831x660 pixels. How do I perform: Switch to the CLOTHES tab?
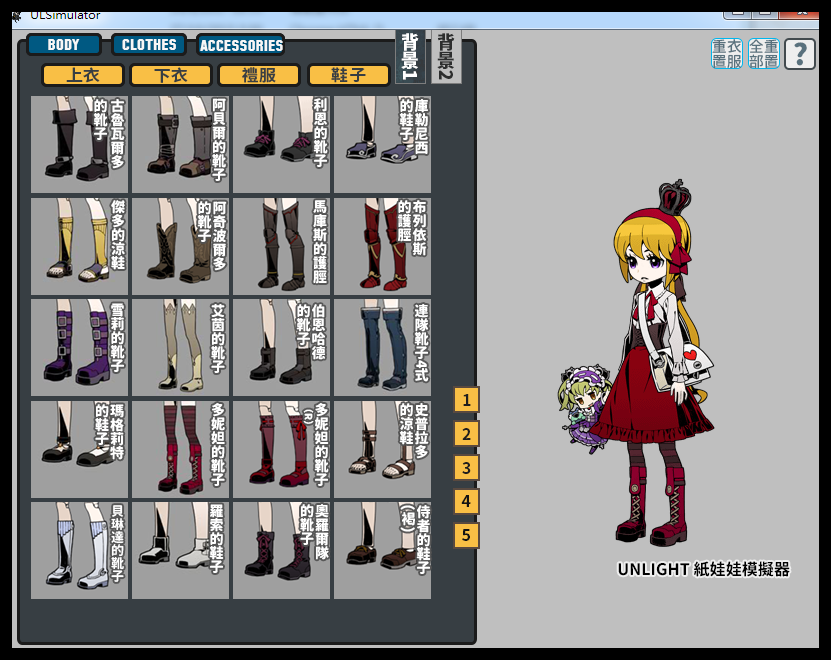point(149,45)
